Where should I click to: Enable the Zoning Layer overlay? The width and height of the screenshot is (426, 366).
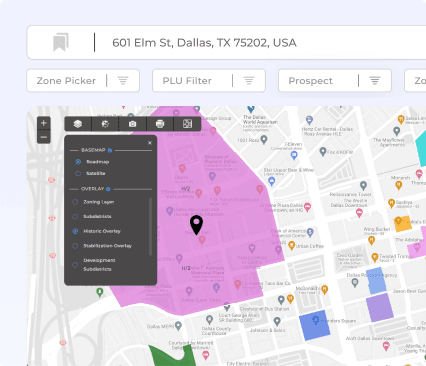click(75, 202)
